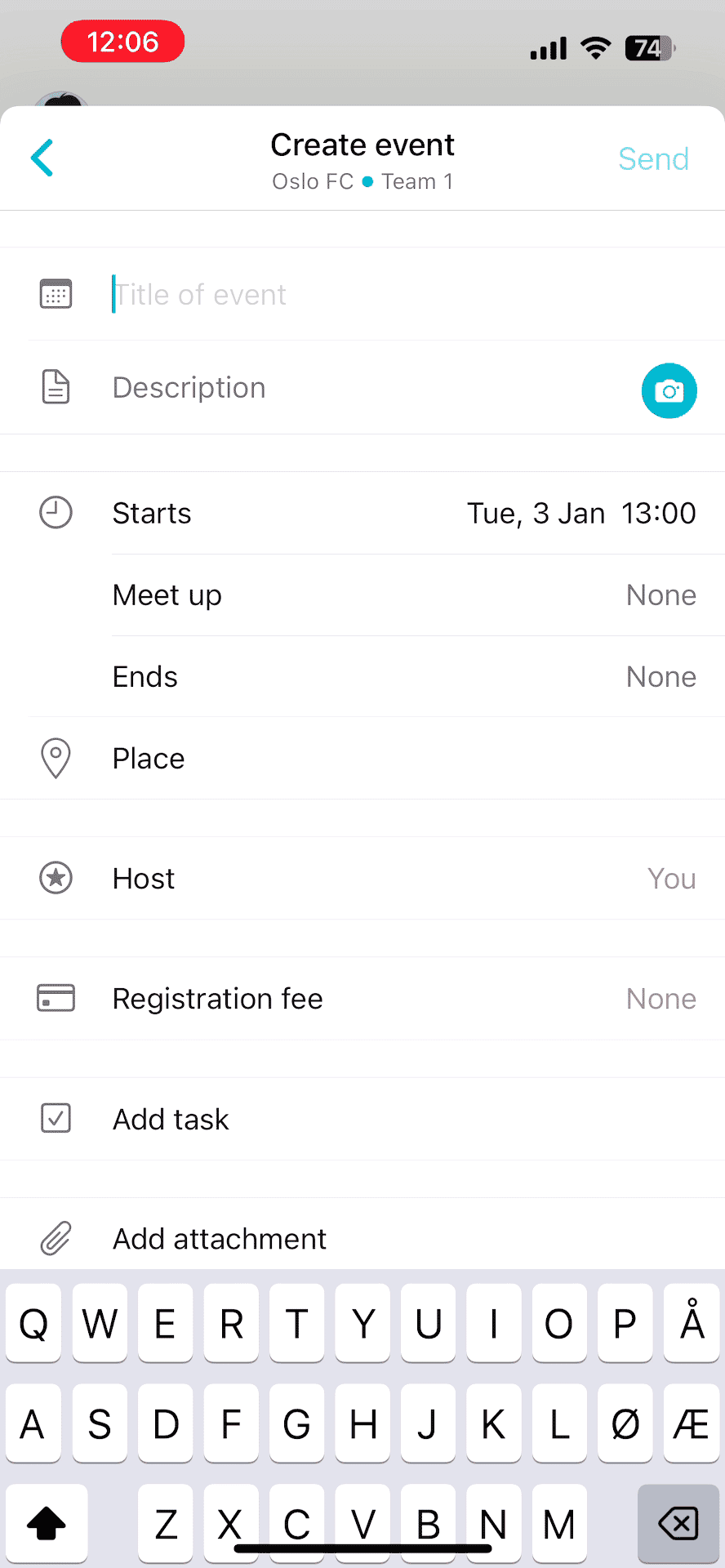Change the Host selection
725x1568 pixels.
point(670,879)
